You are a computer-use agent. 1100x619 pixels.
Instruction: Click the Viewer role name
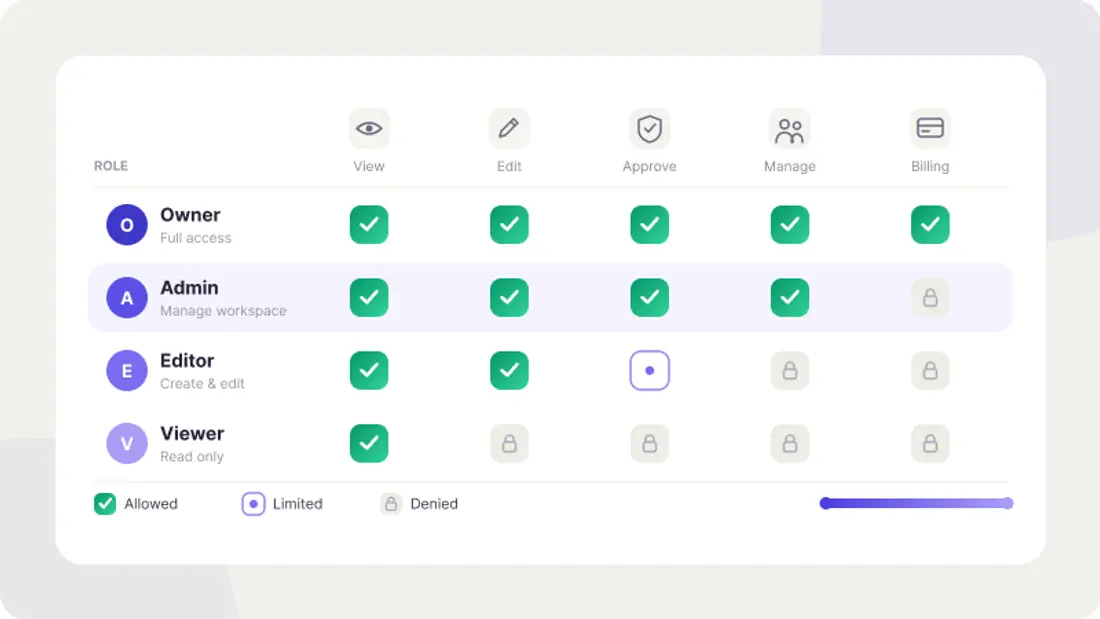[x=192, y=434]
